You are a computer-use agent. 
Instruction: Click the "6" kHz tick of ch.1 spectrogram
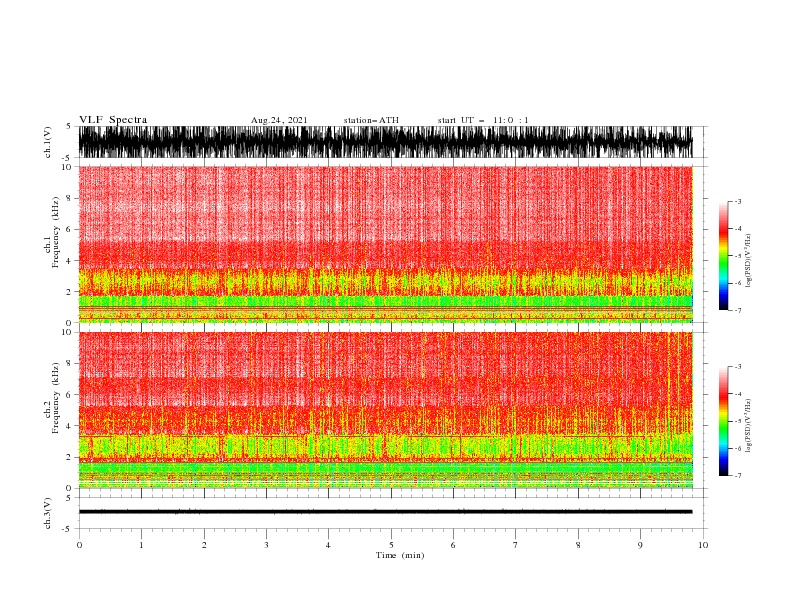[69, 229]
